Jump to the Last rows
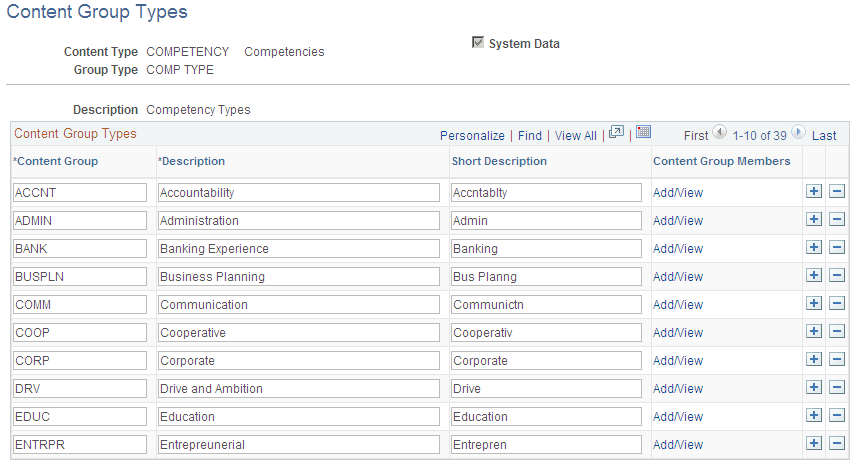This screenshot has width=855, height=466. tap(824, 135)
